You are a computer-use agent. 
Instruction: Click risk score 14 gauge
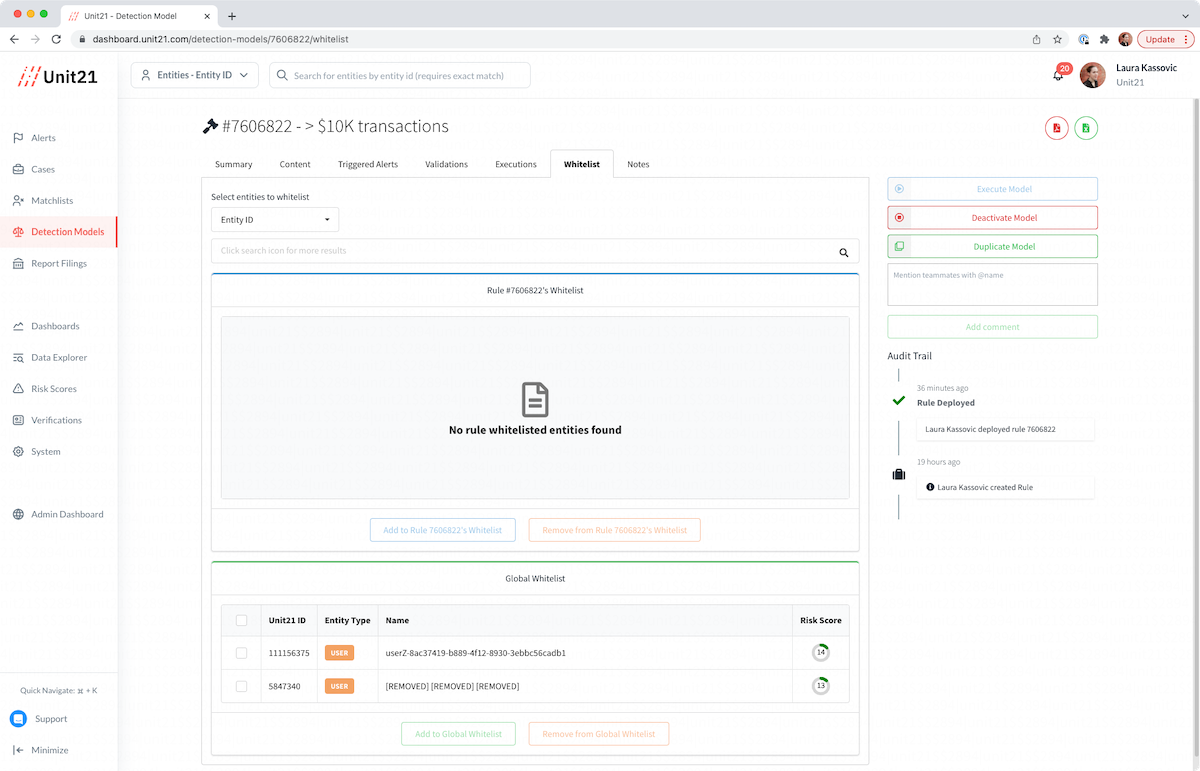(x=821, y=653)
